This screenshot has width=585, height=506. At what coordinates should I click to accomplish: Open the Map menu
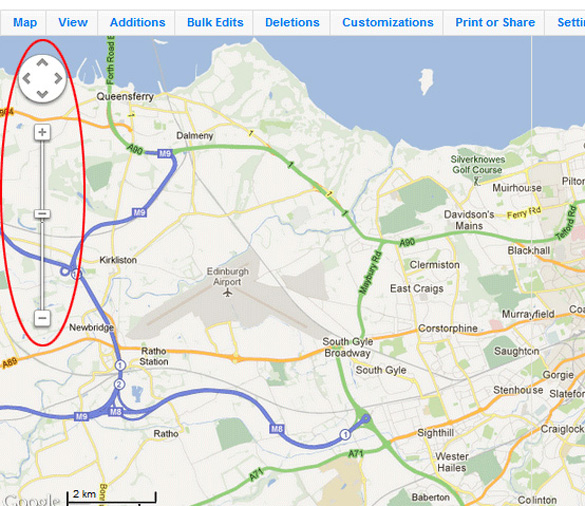(x=25, y=22)
